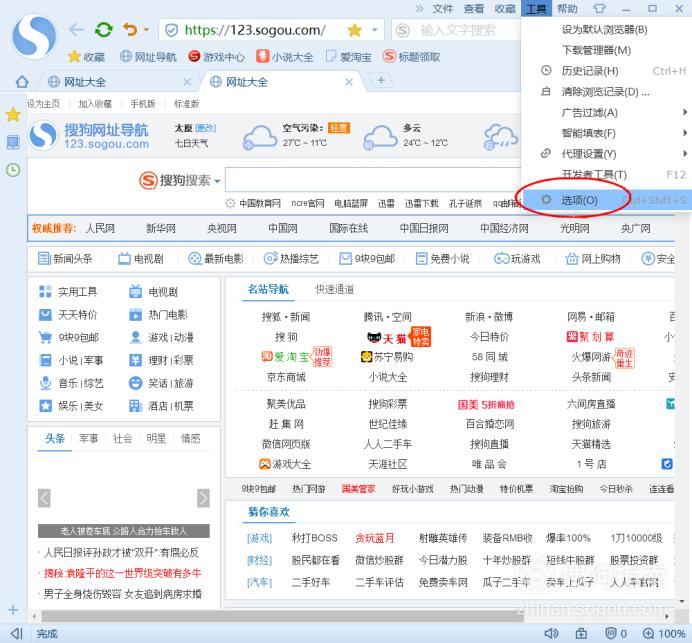Image resolution: width=692 pixels, height=643 pixels.
Task: Expand the address bar history dropdown
Action: 375,30
